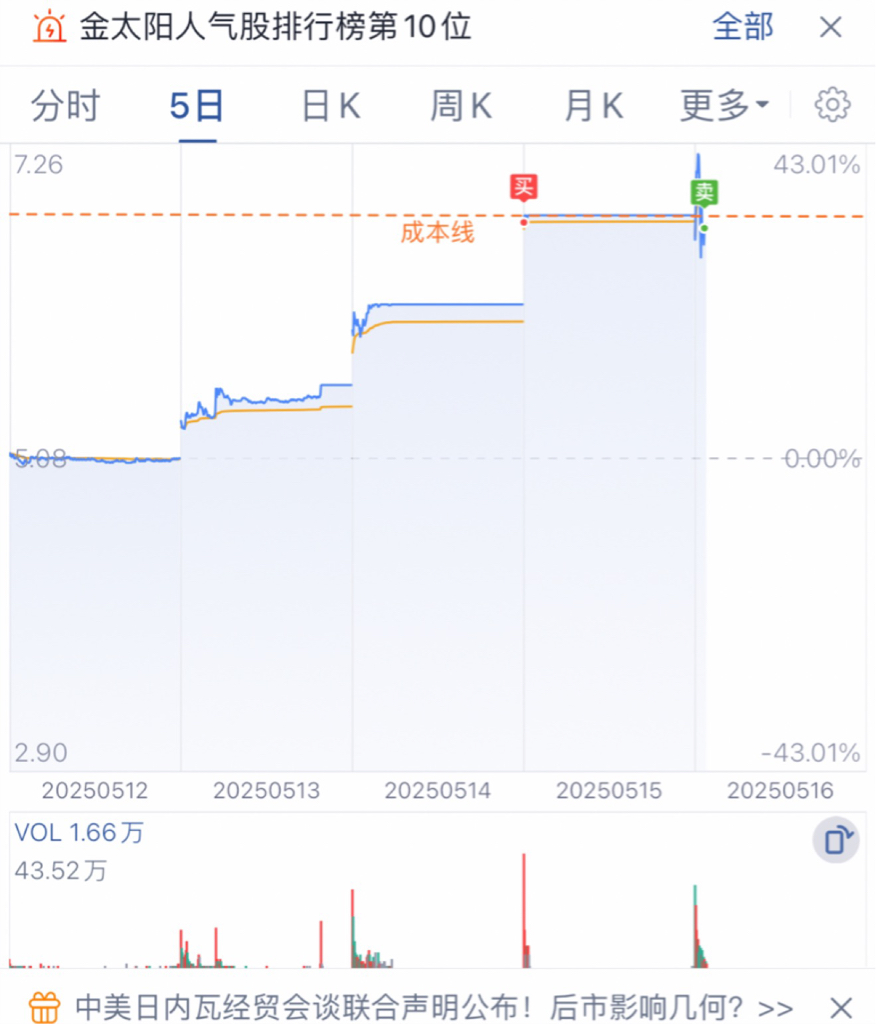Open chart settings gear icon

click(x=832, y=104)
